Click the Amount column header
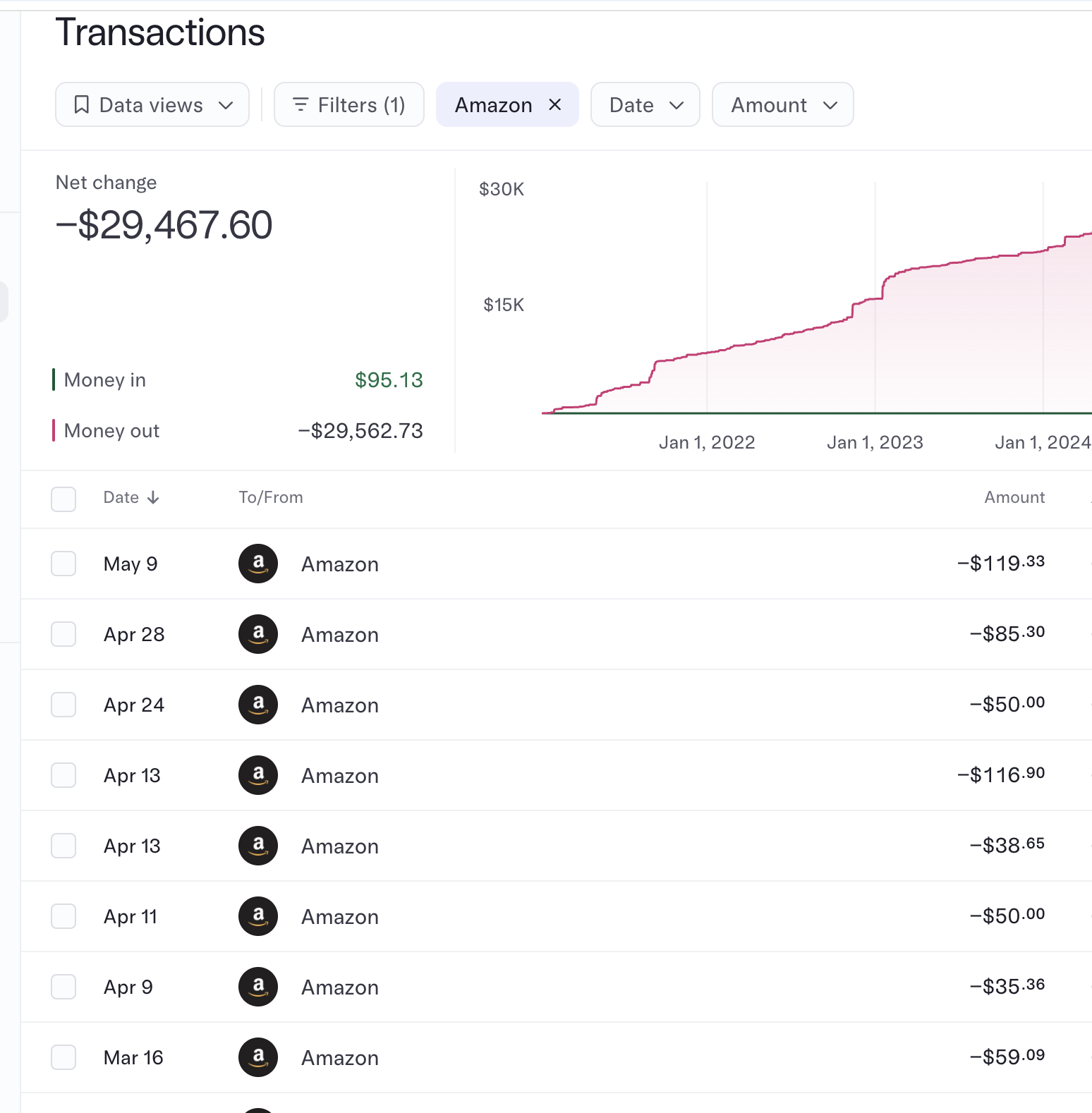This screenshot has width=1092, height=1113. click(1014, 497)
